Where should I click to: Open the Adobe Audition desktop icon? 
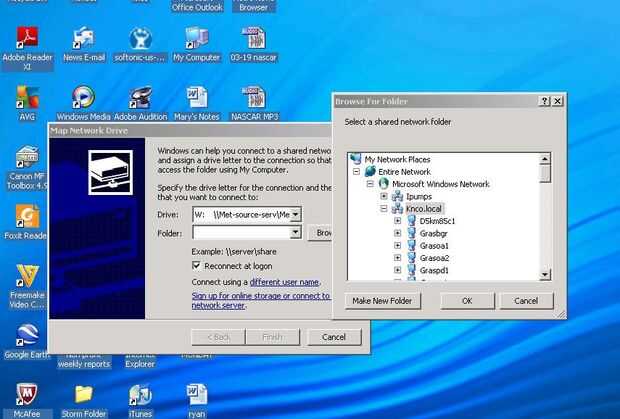point(140,97)
